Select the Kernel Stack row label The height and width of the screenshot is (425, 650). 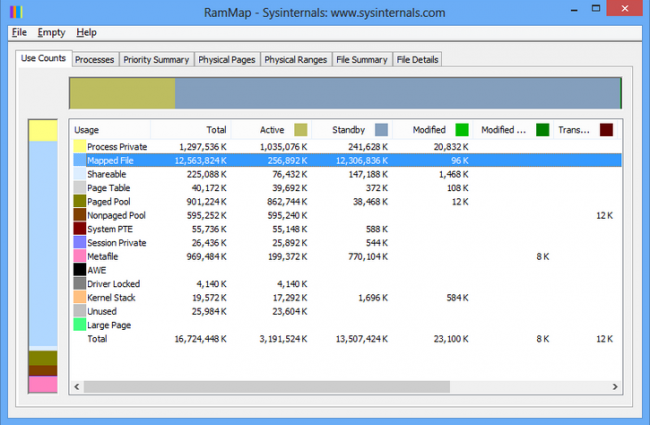(111, 297)
